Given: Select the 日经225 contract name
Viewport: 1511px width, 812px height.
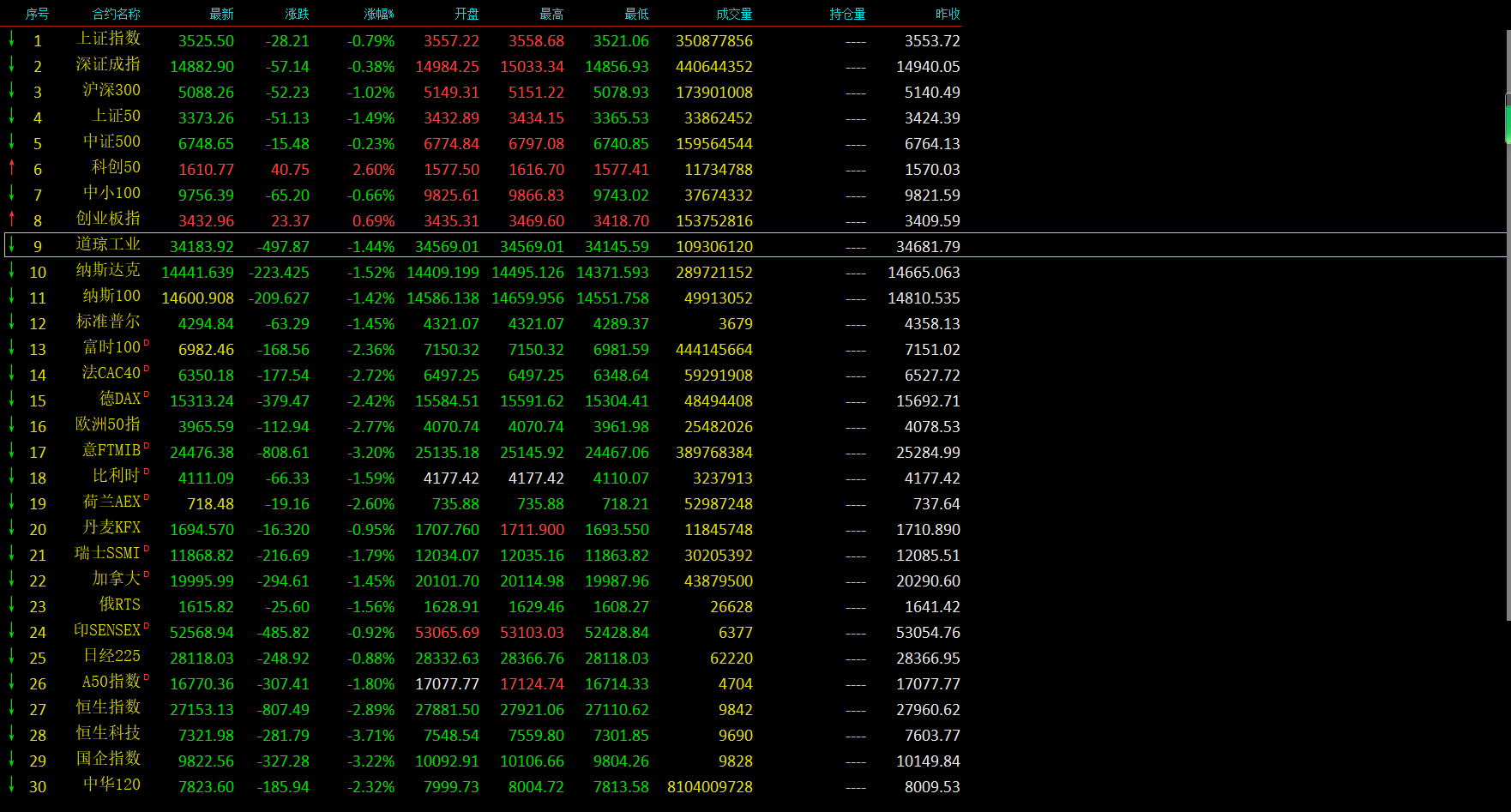Looking at the screenshot, I should click(x=111, y=656).
